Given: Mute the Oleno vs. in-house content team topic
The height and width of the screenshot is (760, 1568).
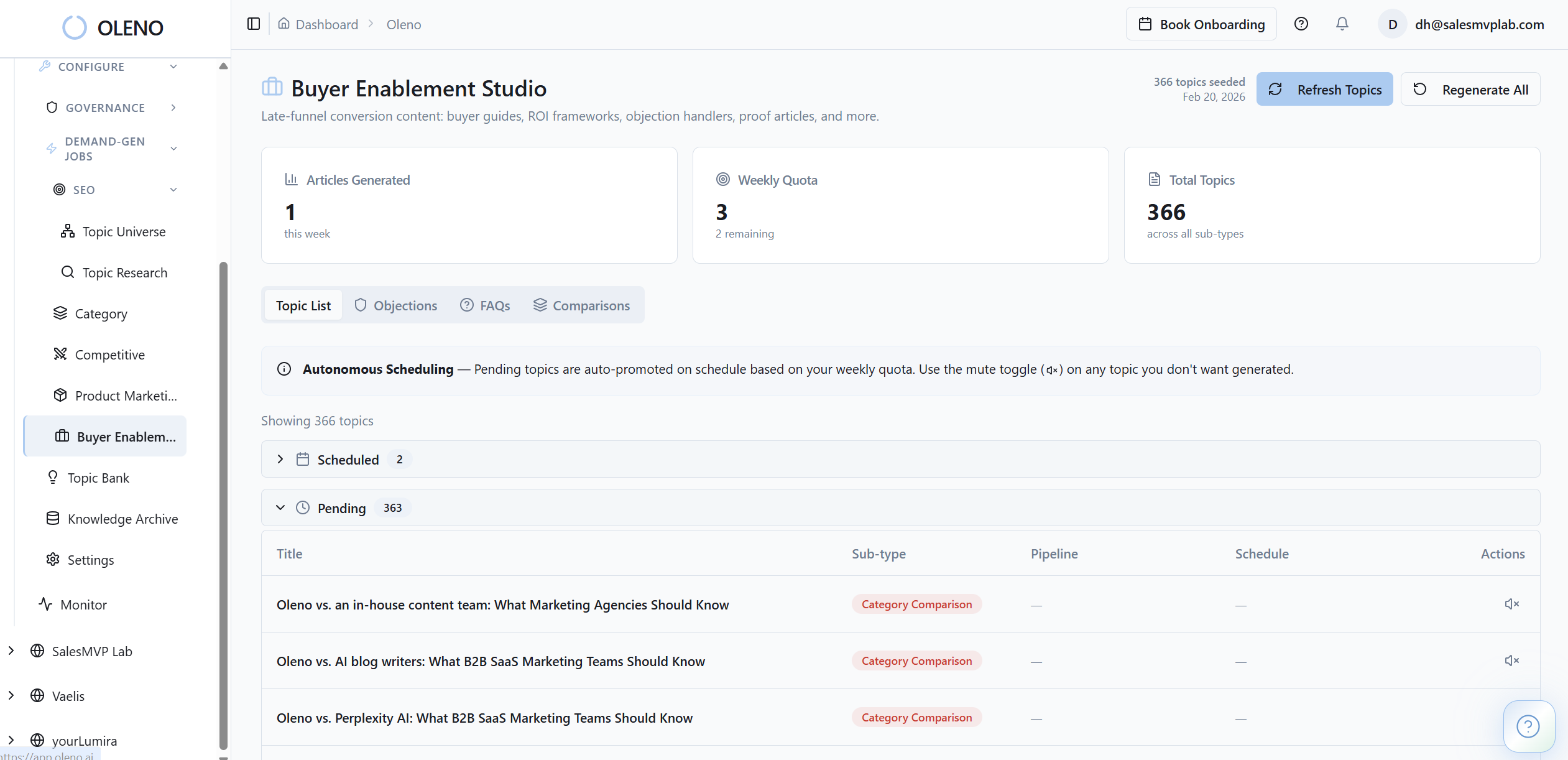Looking at the screenshot, I should tap(1511, 604).
